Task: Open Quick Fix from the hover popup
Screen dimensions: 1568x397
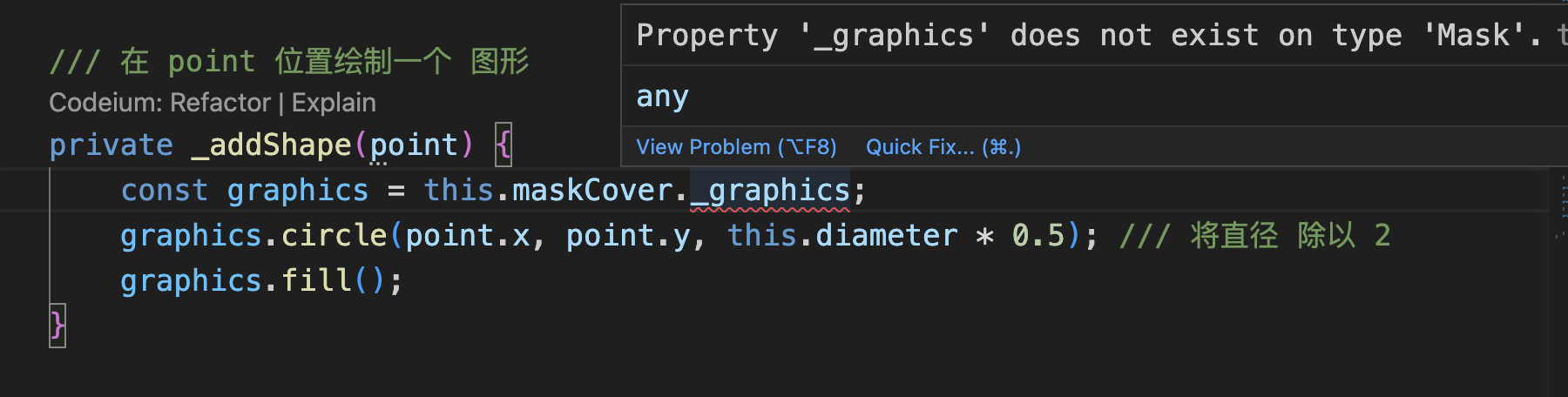Action: (943, 147)
